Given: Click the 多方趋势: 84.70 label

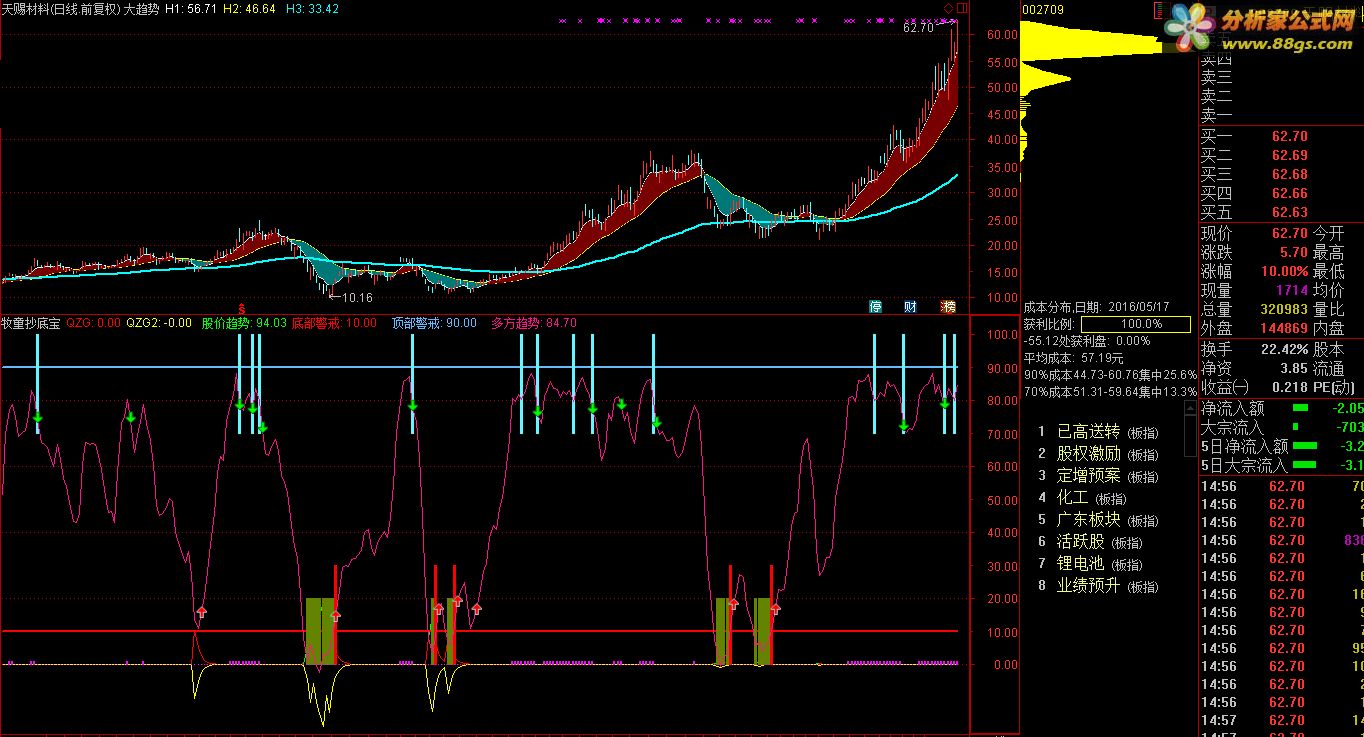Looking at the screenshot, I should (x=534, y=324).
